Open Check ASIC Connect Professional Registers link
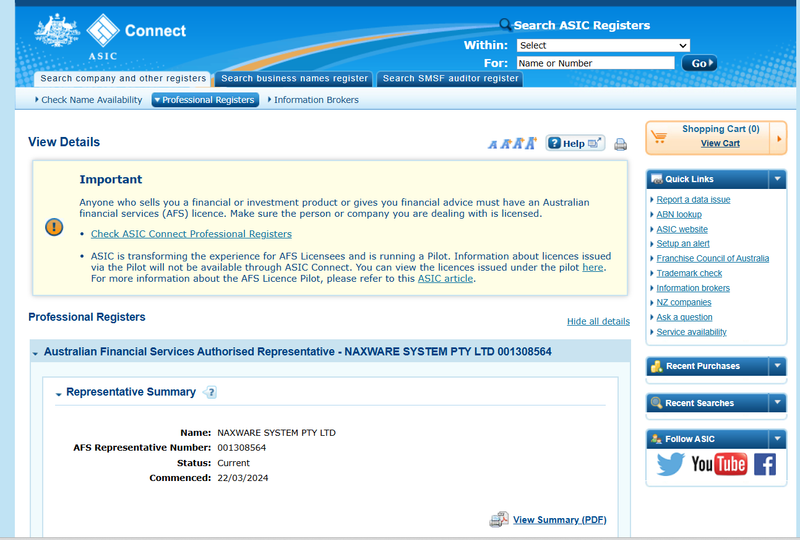Screen dimensions: 800x540 tap(191, 234)
